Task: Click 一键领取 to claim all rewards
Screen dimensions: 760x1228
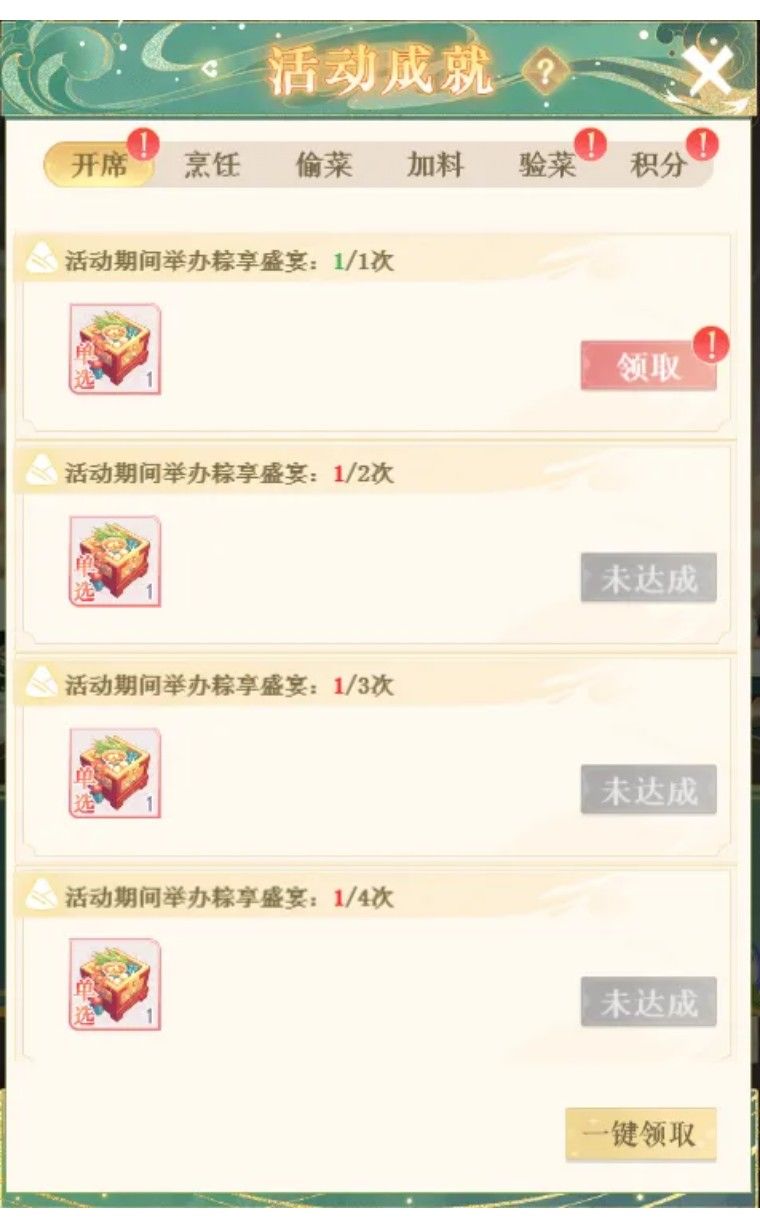Action: pos(641,1135)
